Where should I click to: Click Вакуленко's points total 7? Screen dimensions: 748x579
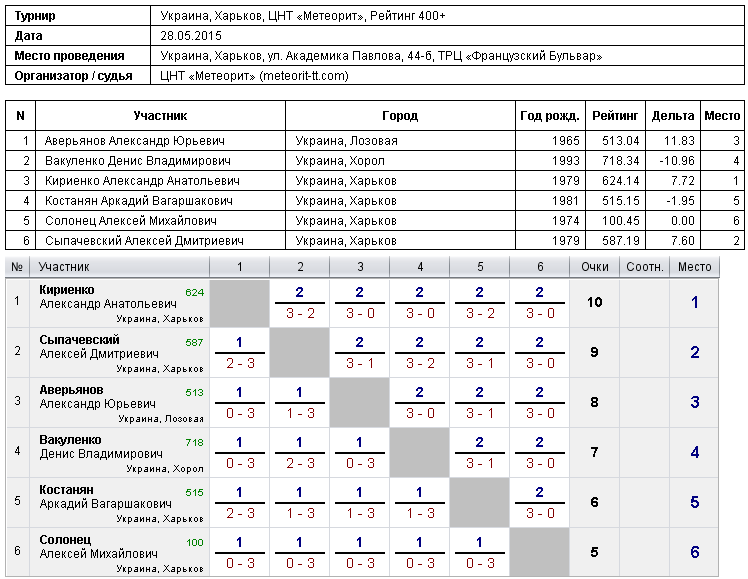click(594, 453)
